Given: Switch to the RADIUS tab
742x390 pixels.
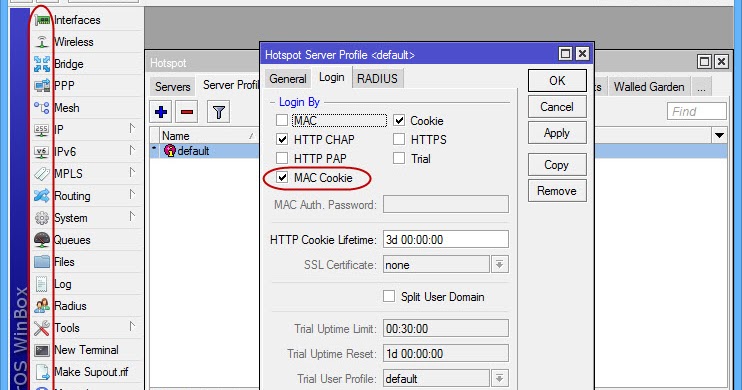Looking at the screenshot, I should [x=378, y=79].
